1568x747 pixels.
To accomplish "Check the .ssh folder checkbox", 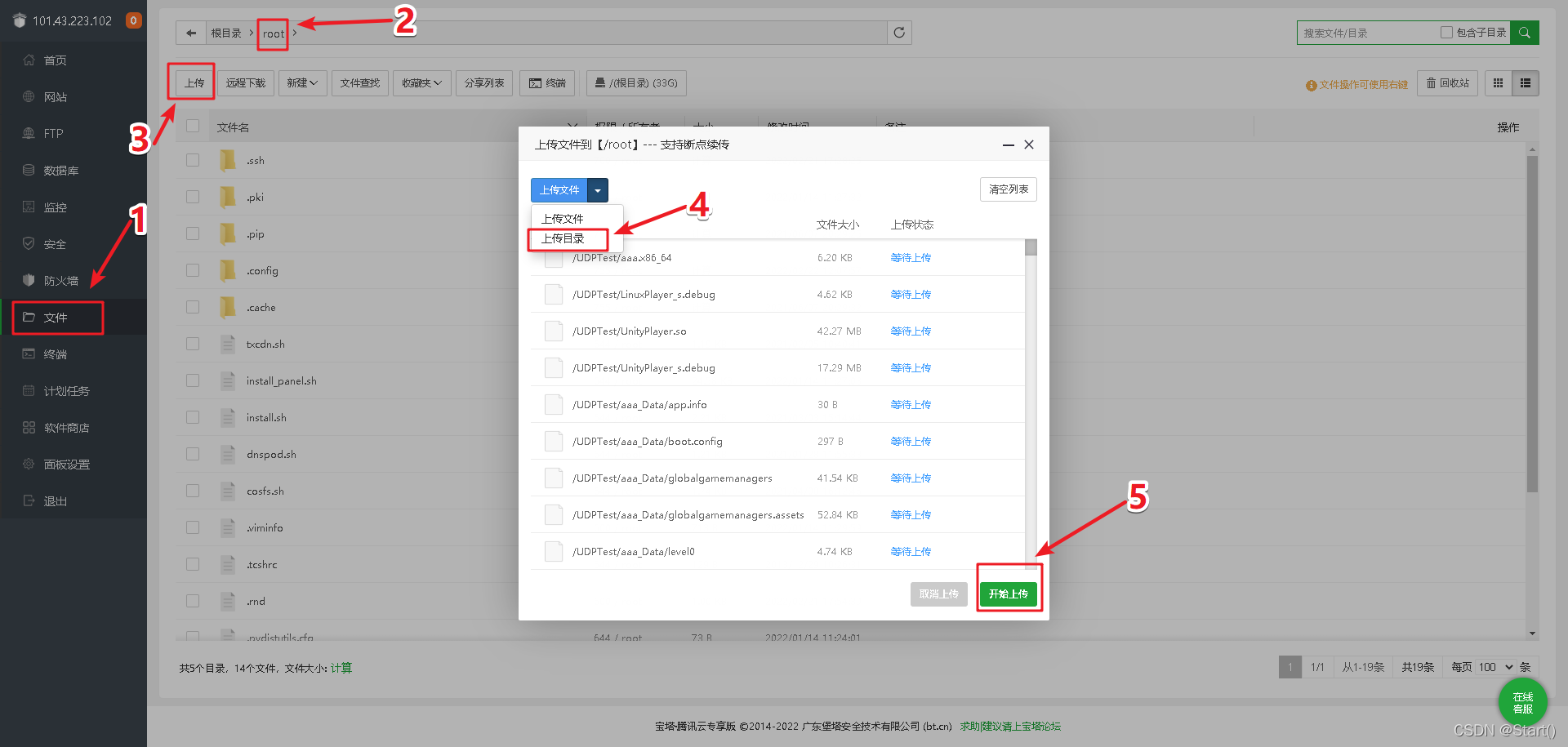I will tap(193, 160).
